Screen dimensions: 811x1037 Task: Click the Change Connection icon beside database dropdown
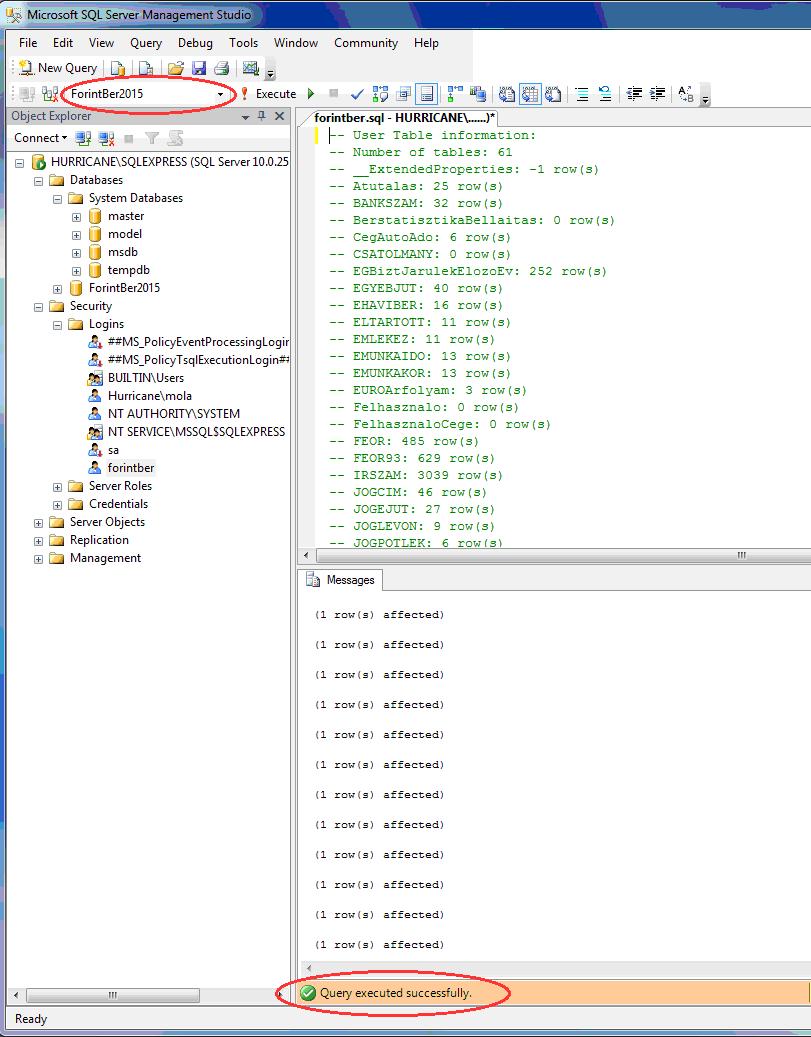[x=50, y=94]
